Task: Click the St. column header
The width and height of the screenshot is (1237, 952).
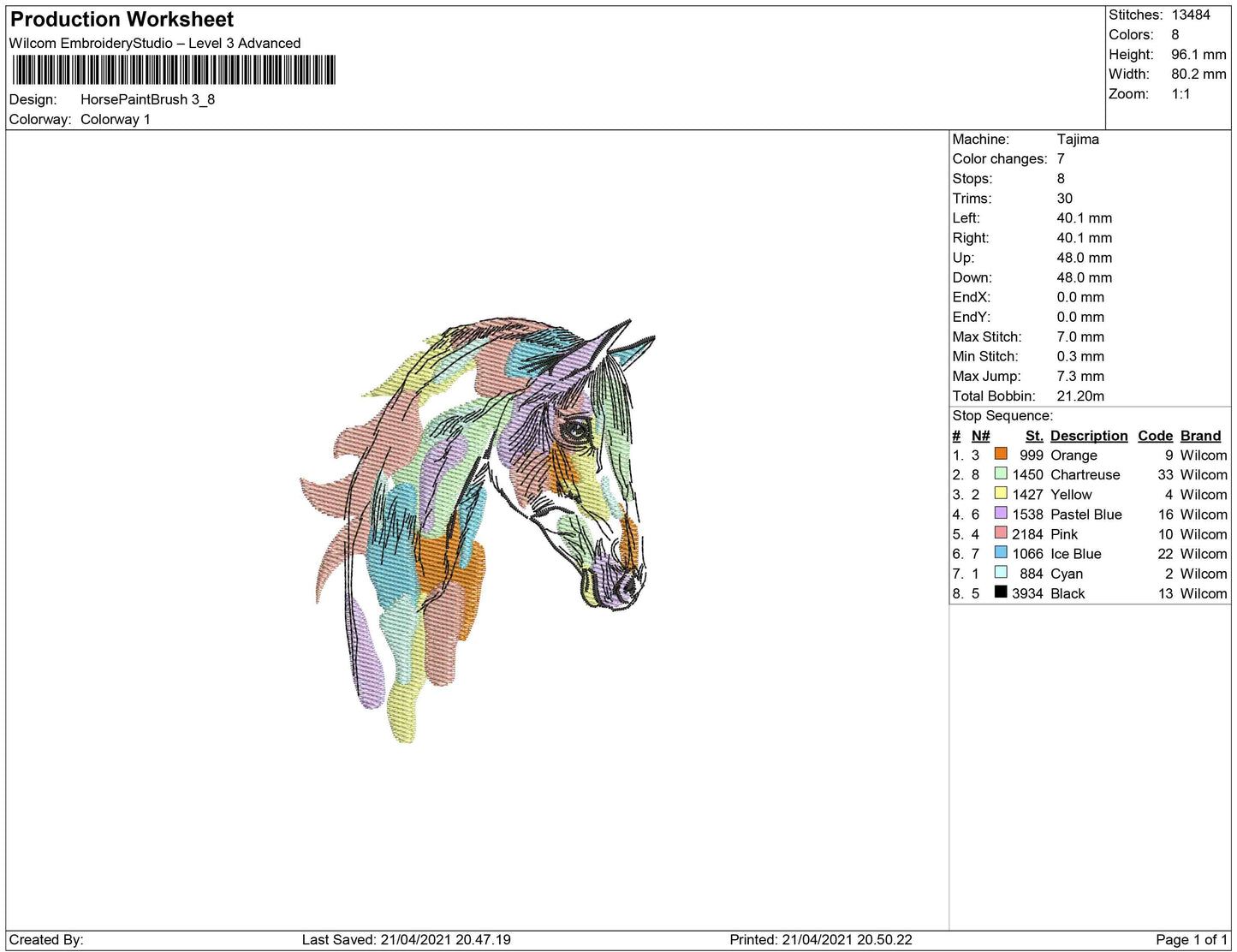Action: [1033, 435]
